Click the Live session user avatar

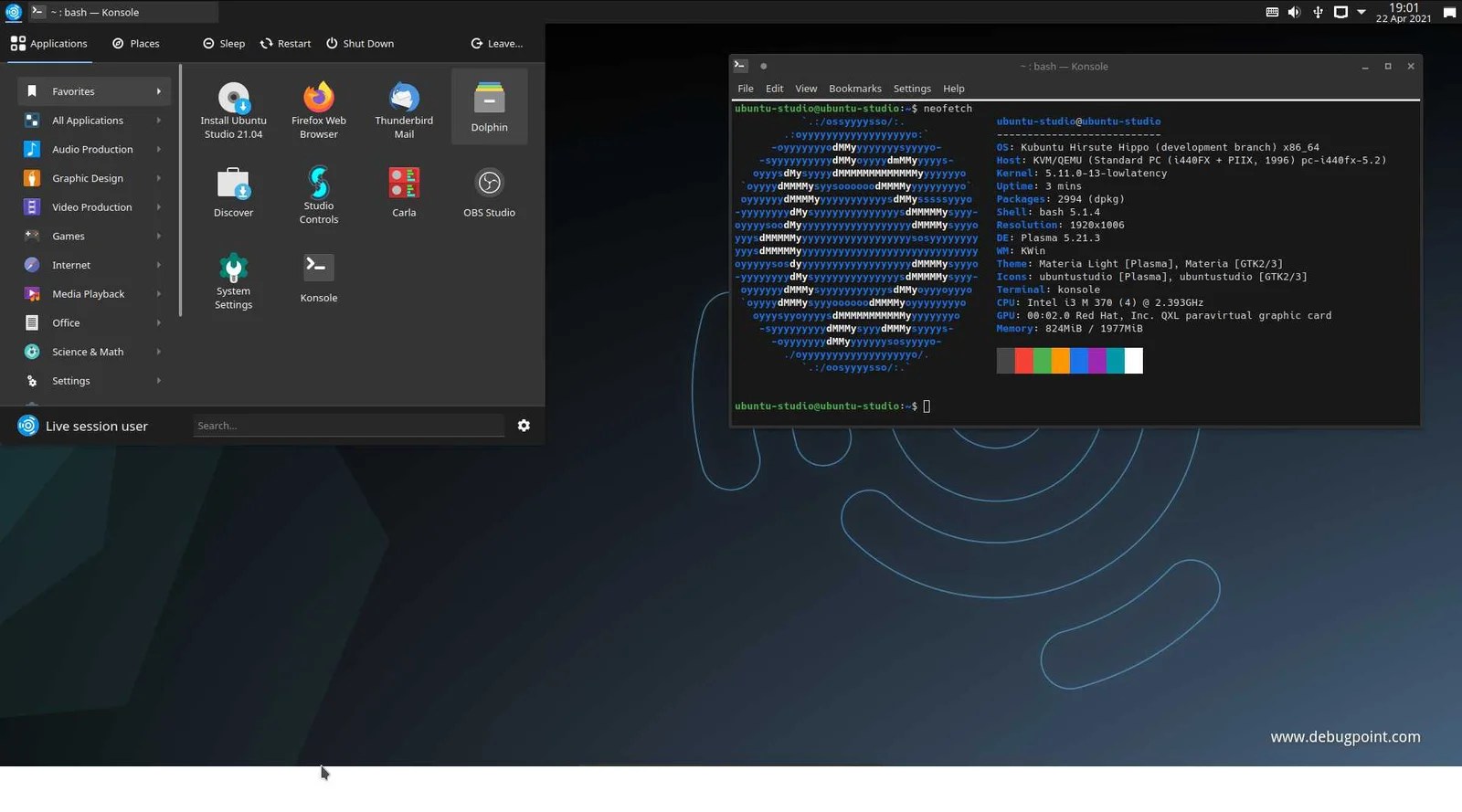click(28, 426)
